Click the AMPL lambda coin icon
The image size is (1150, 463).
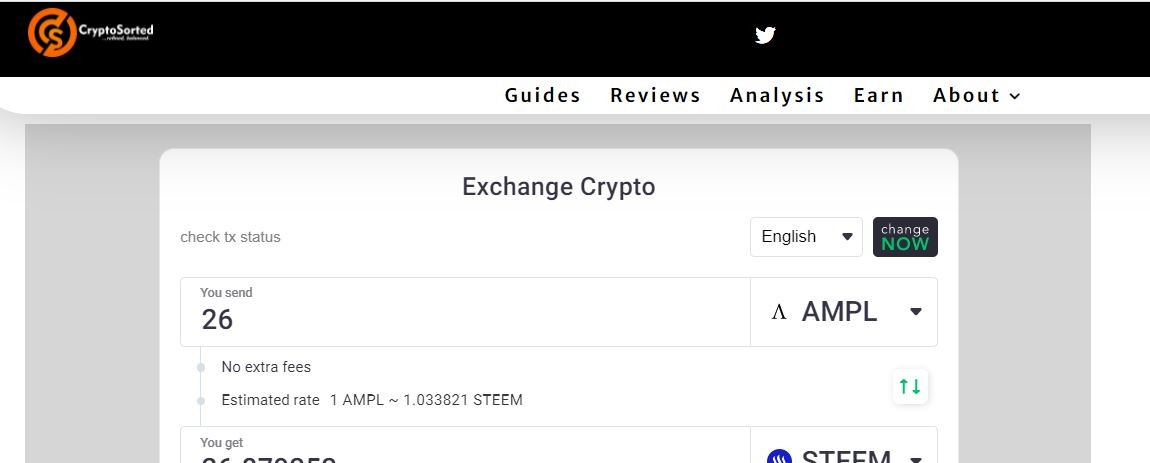(x=779, y=312)
